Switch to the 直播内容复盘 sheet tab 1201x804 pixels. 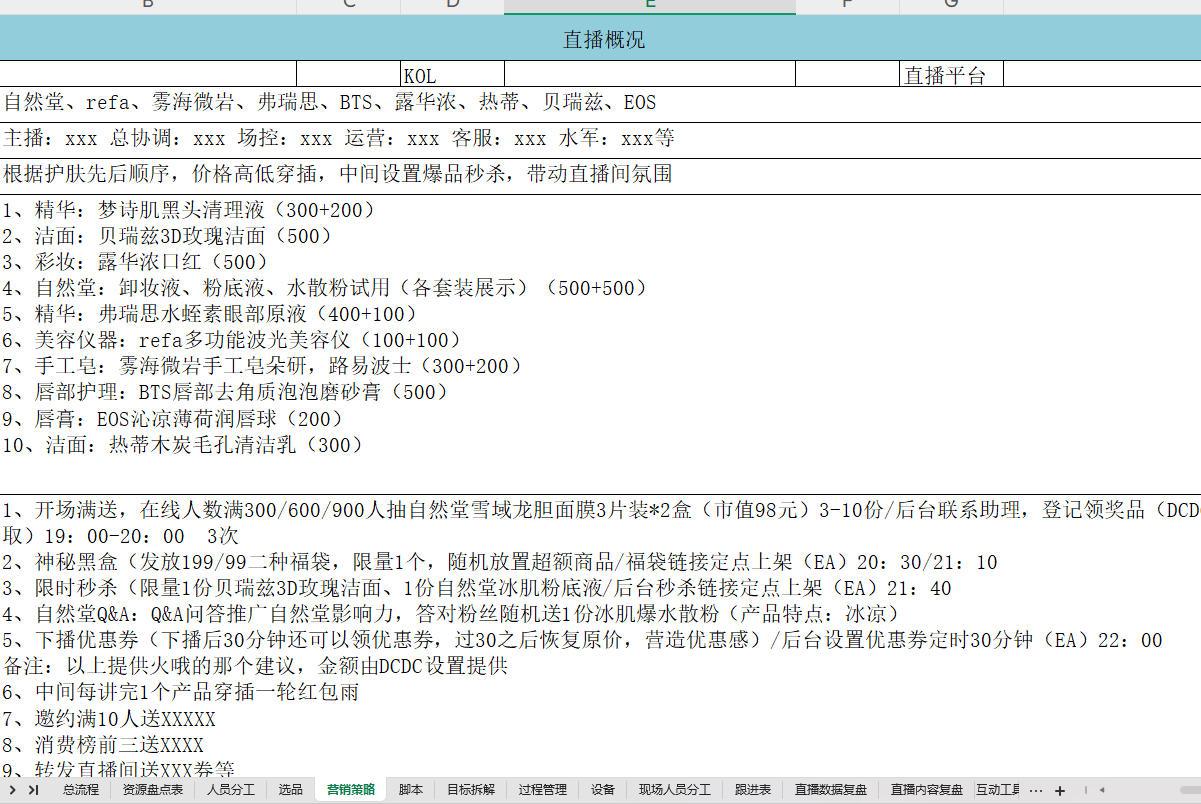tap(926, 790)
